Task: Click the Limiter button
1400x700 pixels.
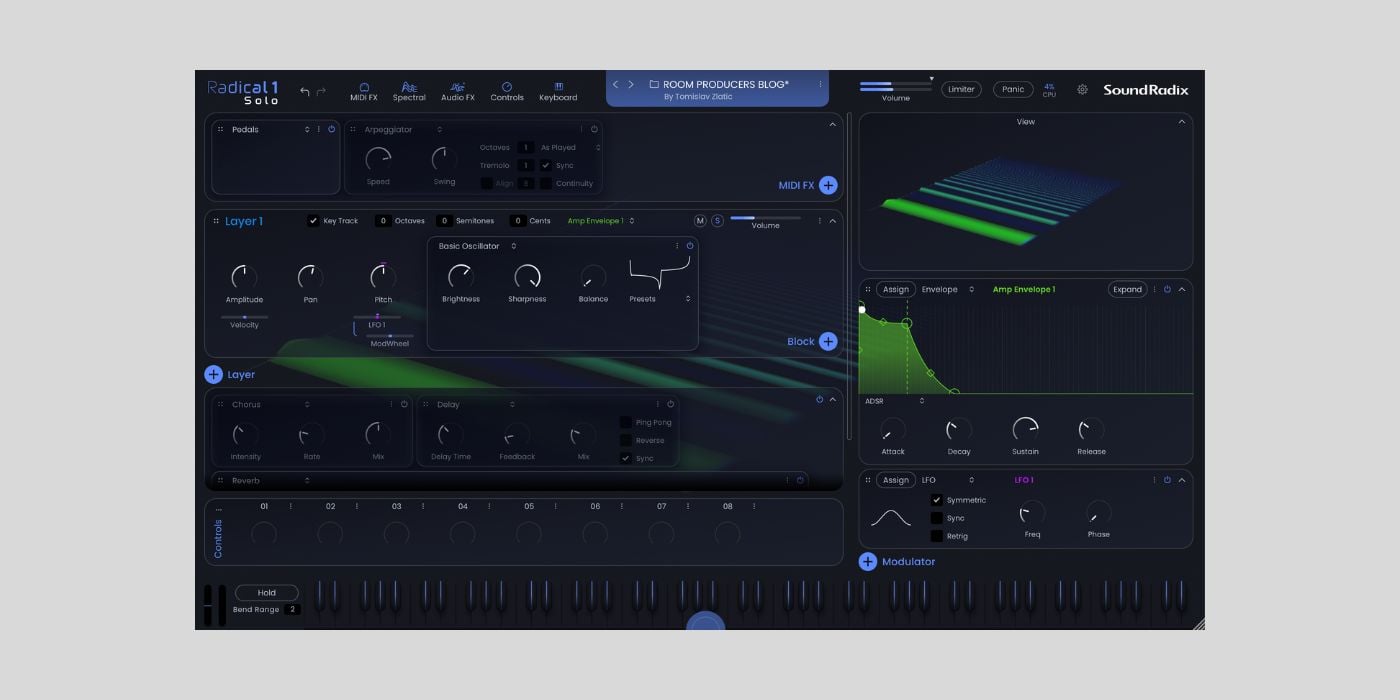Action: pyautogui.click(x=961, y=89)
